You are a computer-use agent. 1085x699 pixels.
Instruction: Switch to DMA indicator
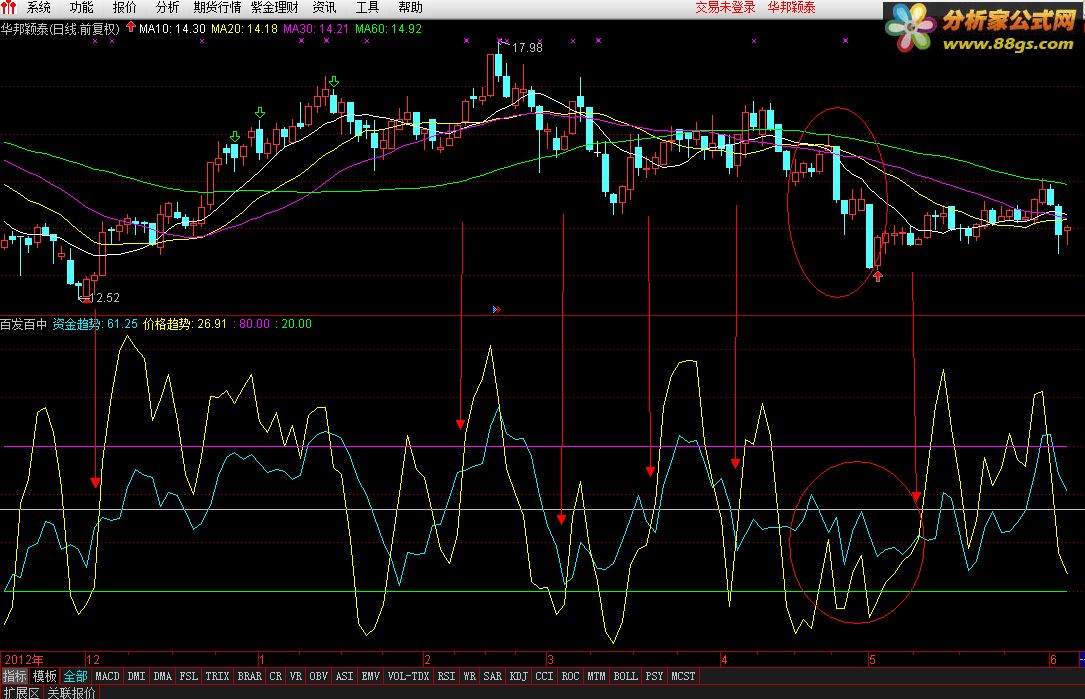pyautogui.click(x=163, y=676)
